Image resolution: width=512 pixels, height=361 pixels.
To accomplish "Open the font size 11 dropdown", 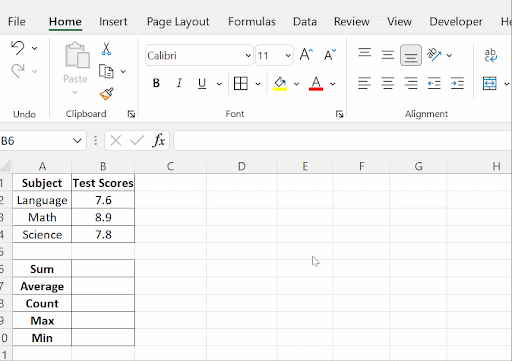I will [x=288, y=55].
